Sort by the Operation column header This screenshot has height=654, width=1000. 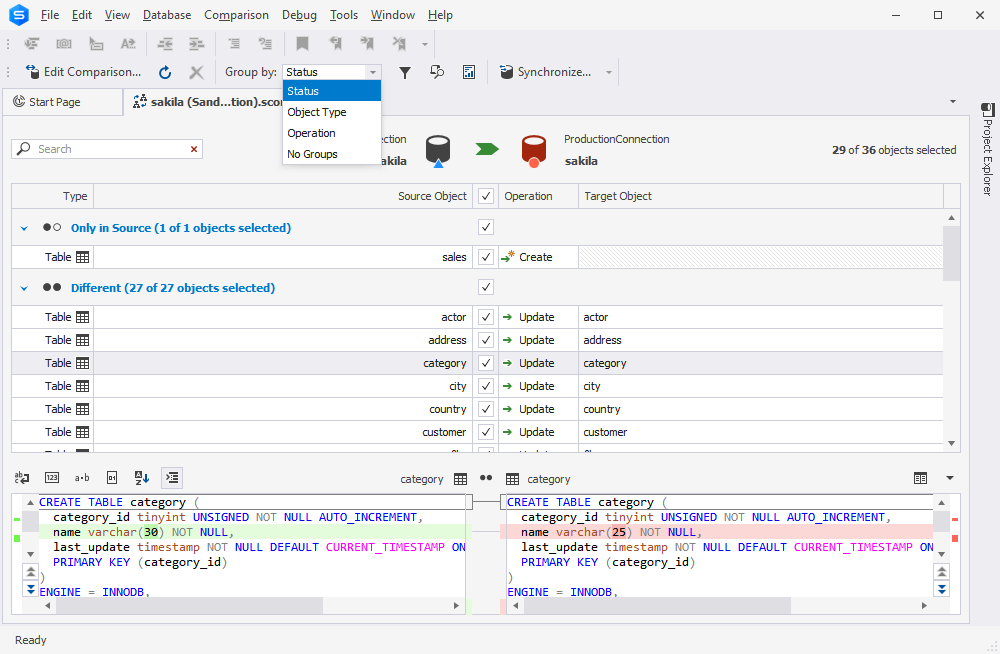539,196
